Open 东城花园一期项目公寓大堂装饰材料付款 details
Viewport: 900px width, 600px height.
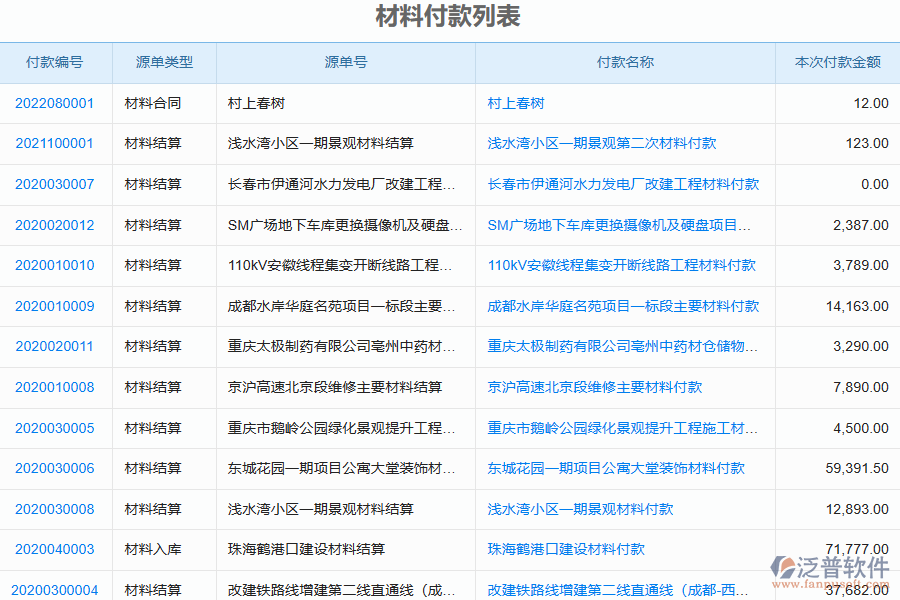pos(617,468)
